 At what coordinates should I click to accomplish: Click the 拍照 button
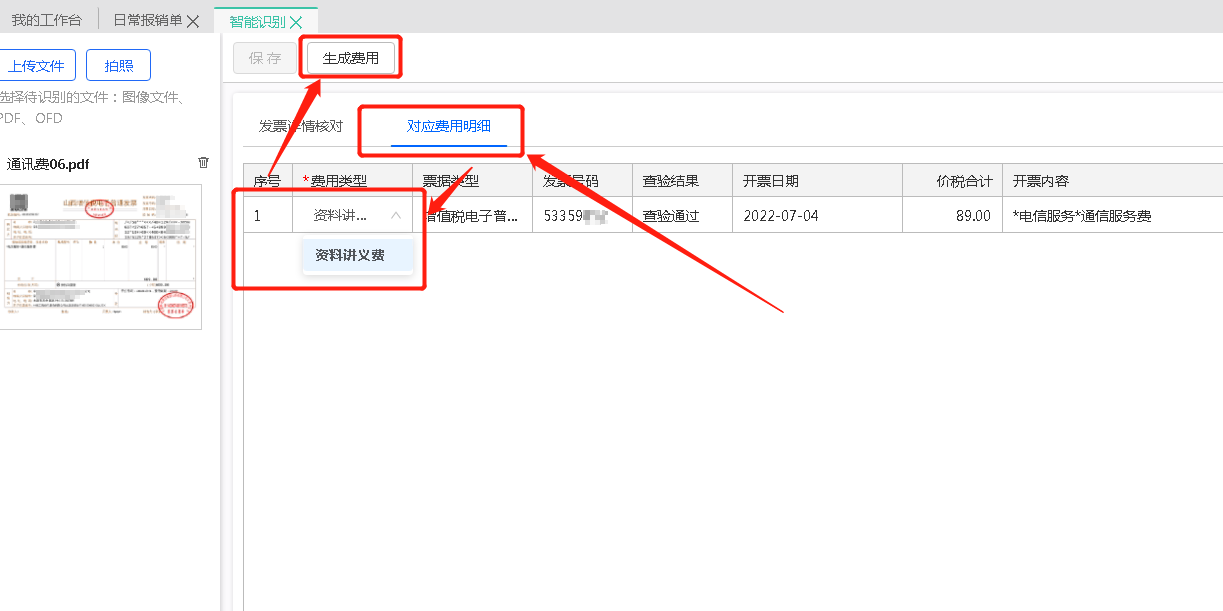pos(118,66)
